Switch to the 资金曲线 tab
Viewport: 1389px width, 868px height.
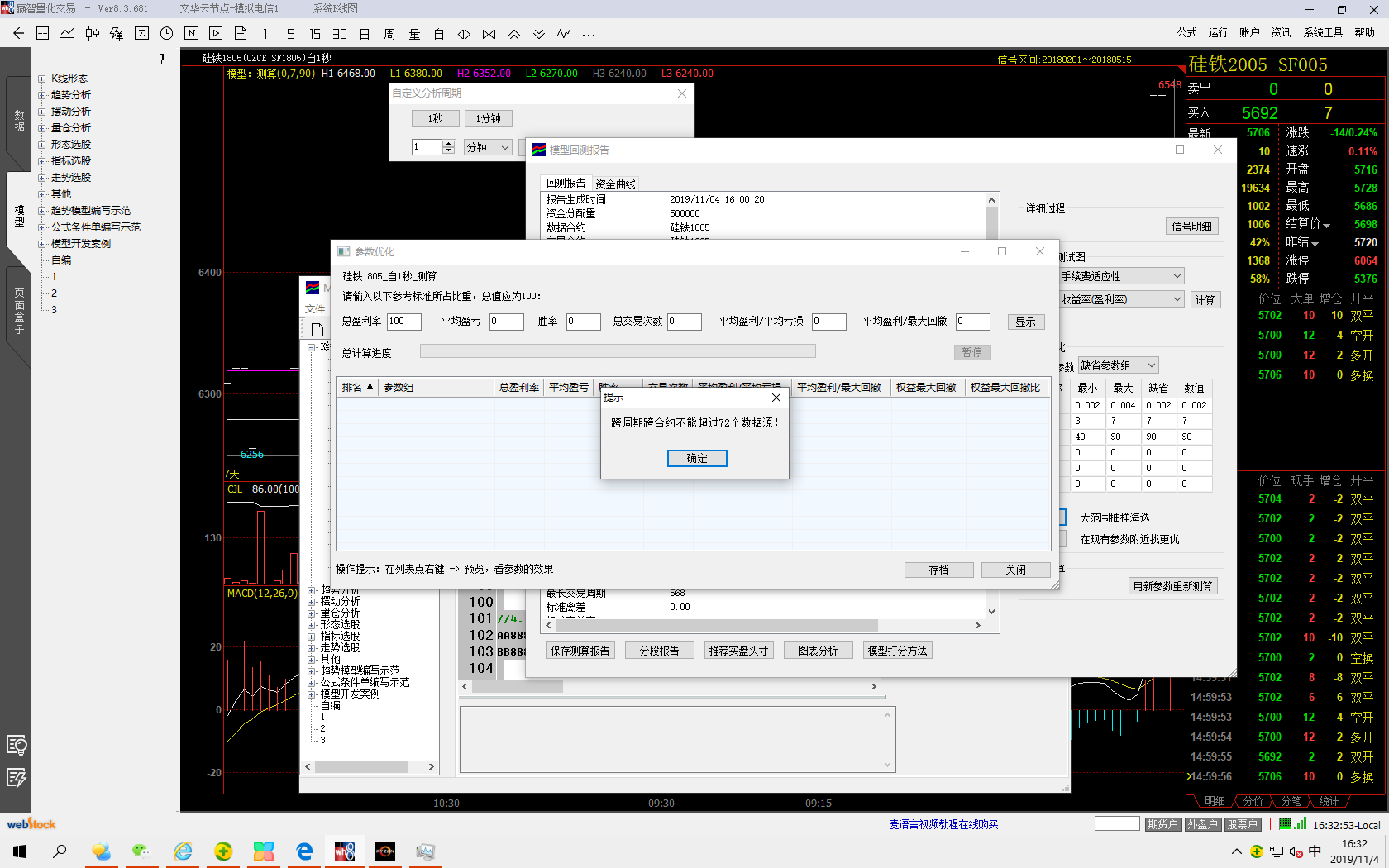coord(615,184)
